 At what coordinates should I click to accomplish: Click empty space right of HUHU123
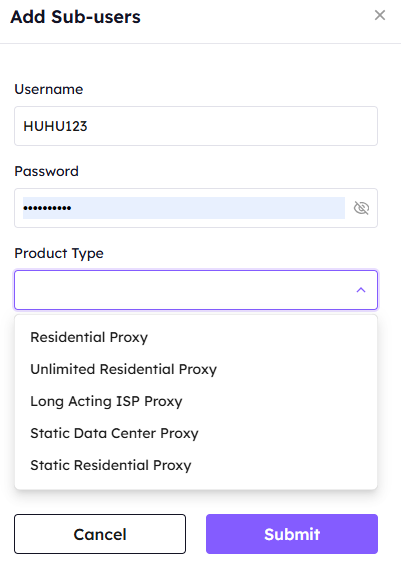[x=232, y=126]
